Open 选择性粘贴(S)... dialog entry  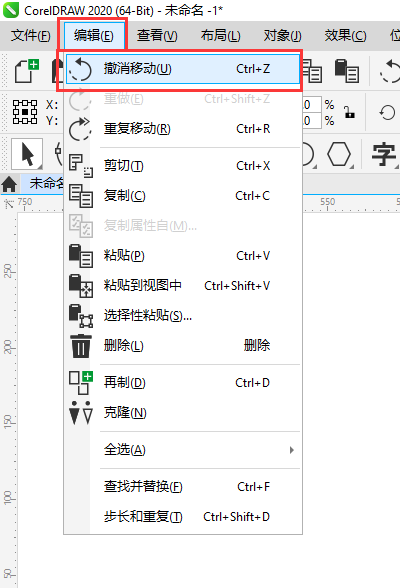click(x=183, y=316)
